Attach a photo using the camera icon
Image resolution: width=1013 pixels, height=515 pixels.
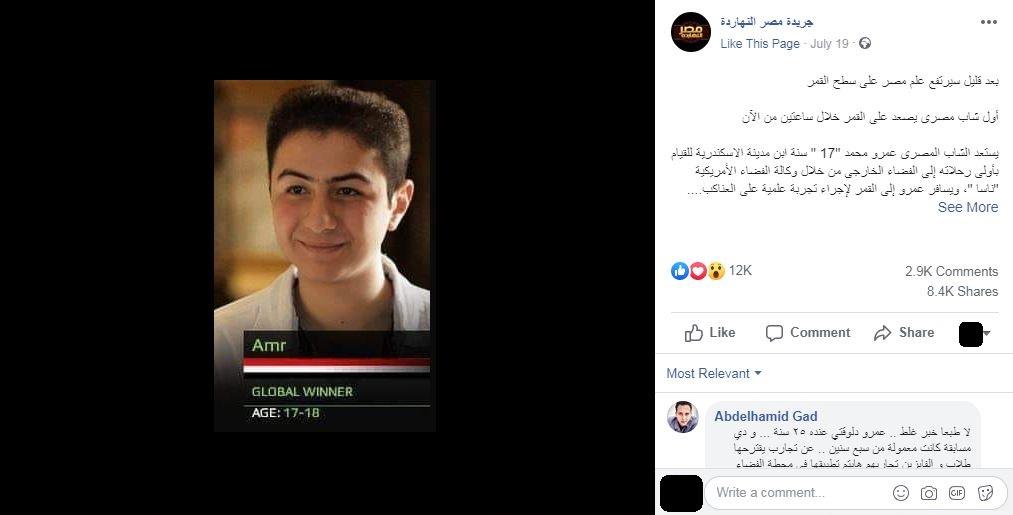[x=928, y=493]
